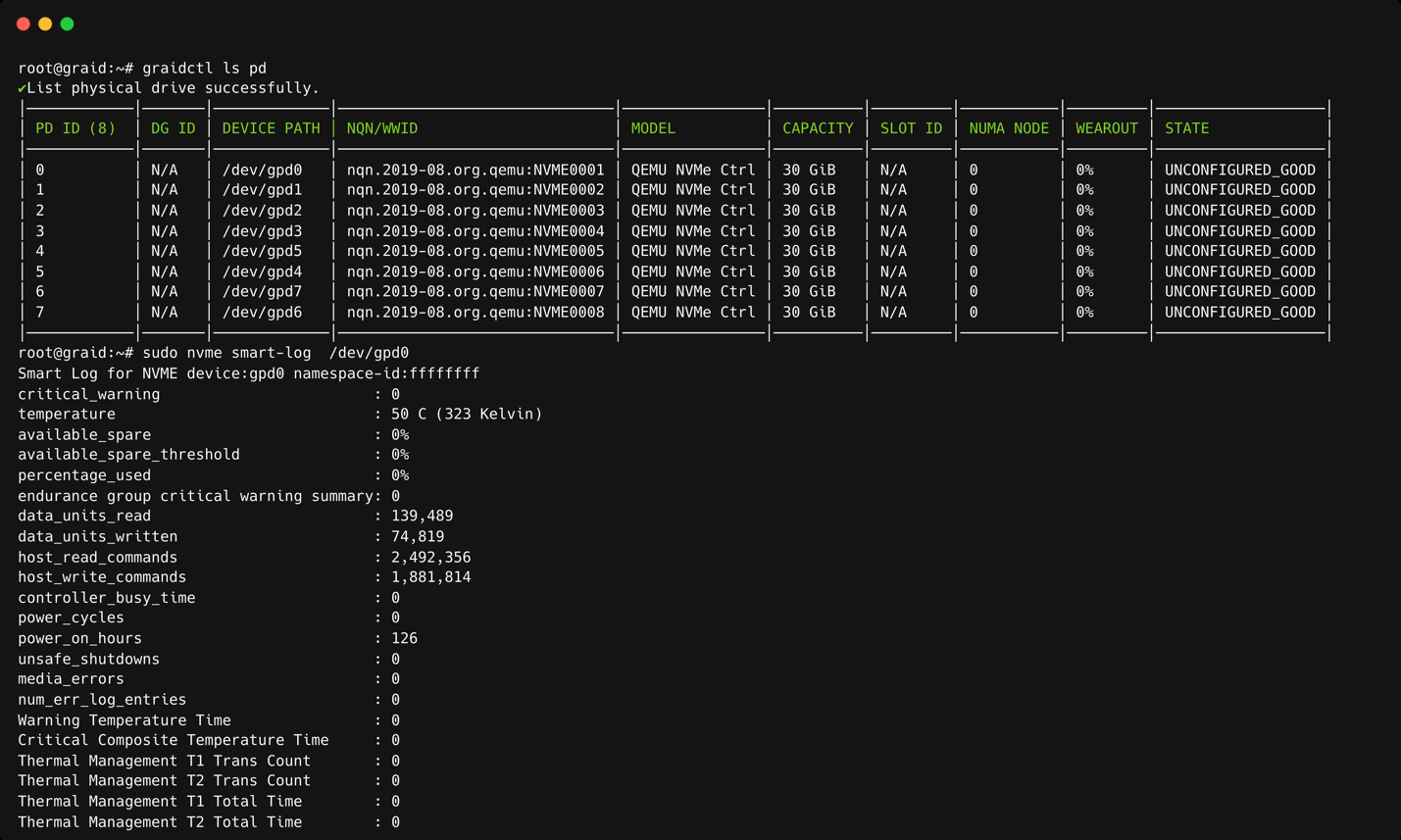1401x840 pixels.
Task: Click the DEVICE PATH column header
Action: (272, 127)
